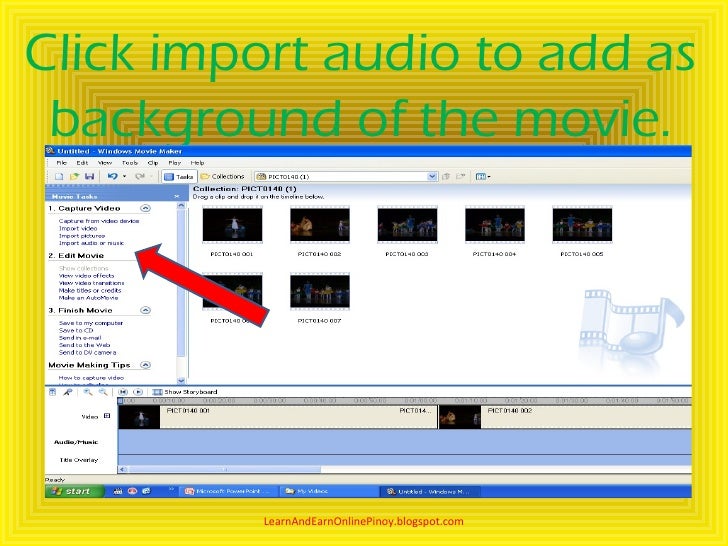Select clip thumbnail PICT0140 004

click(x=494, y=225)
